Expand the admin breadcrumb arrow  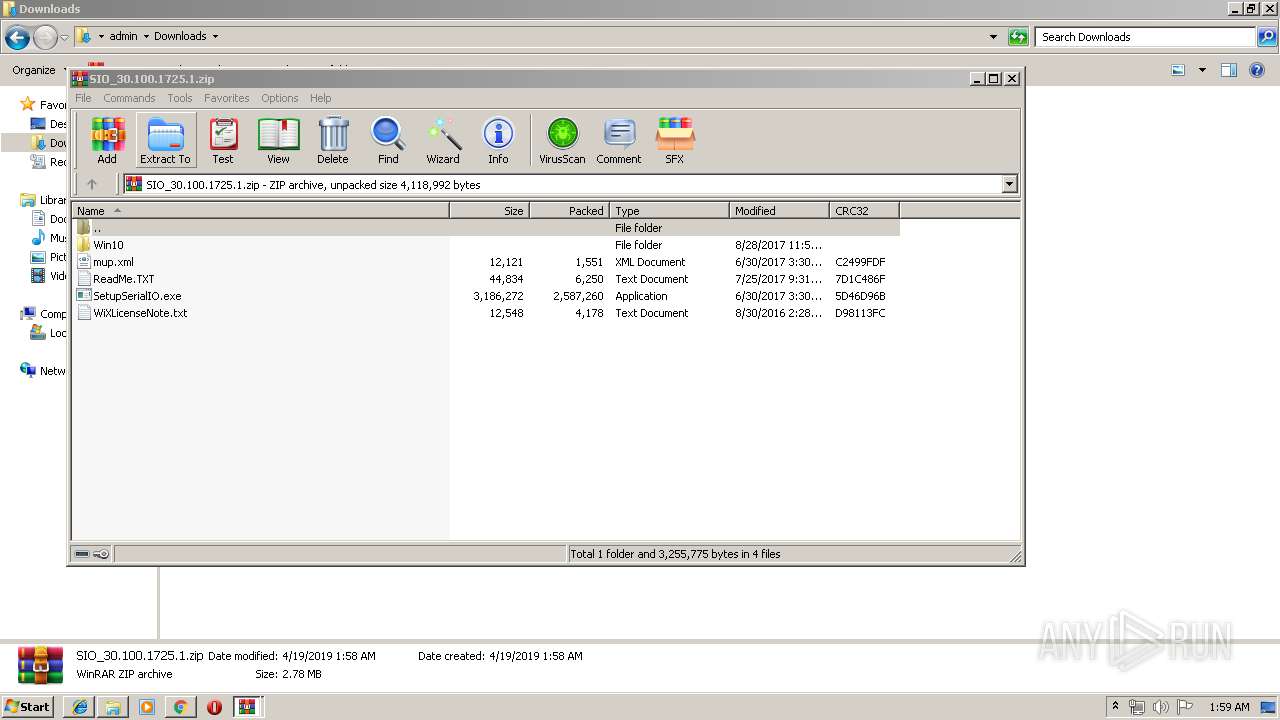146,37
